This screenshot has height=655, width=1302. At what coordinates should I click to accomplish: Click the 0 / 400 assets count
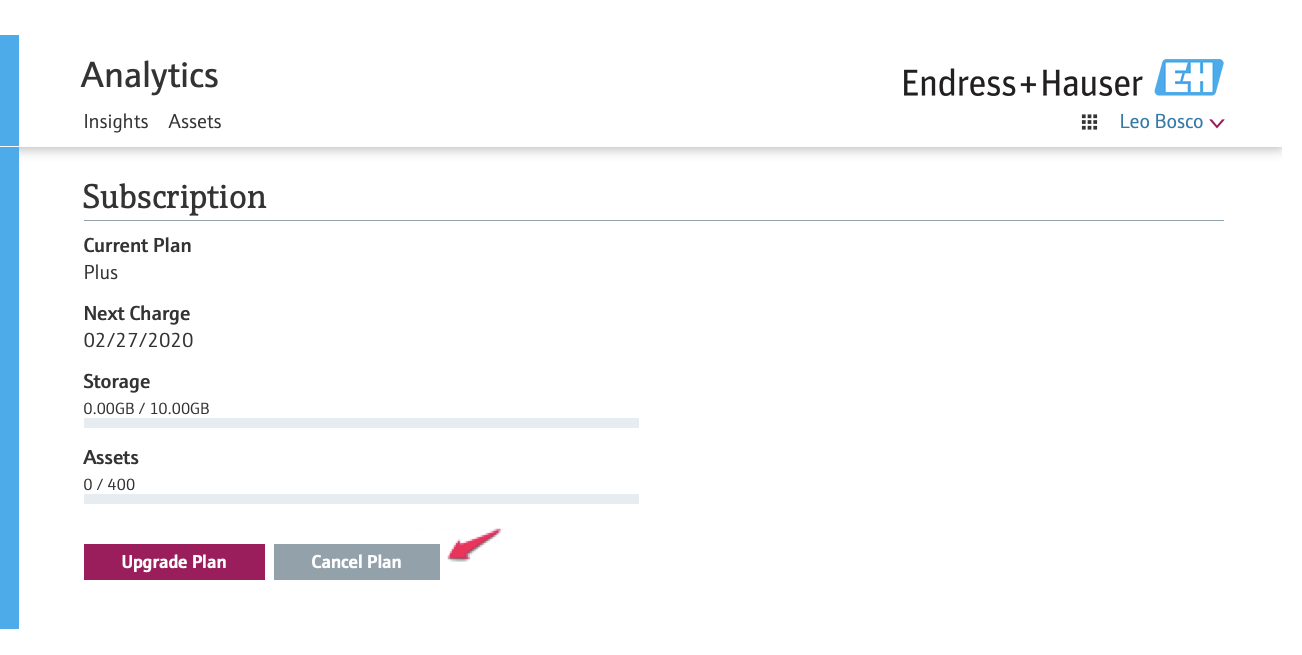110,484
